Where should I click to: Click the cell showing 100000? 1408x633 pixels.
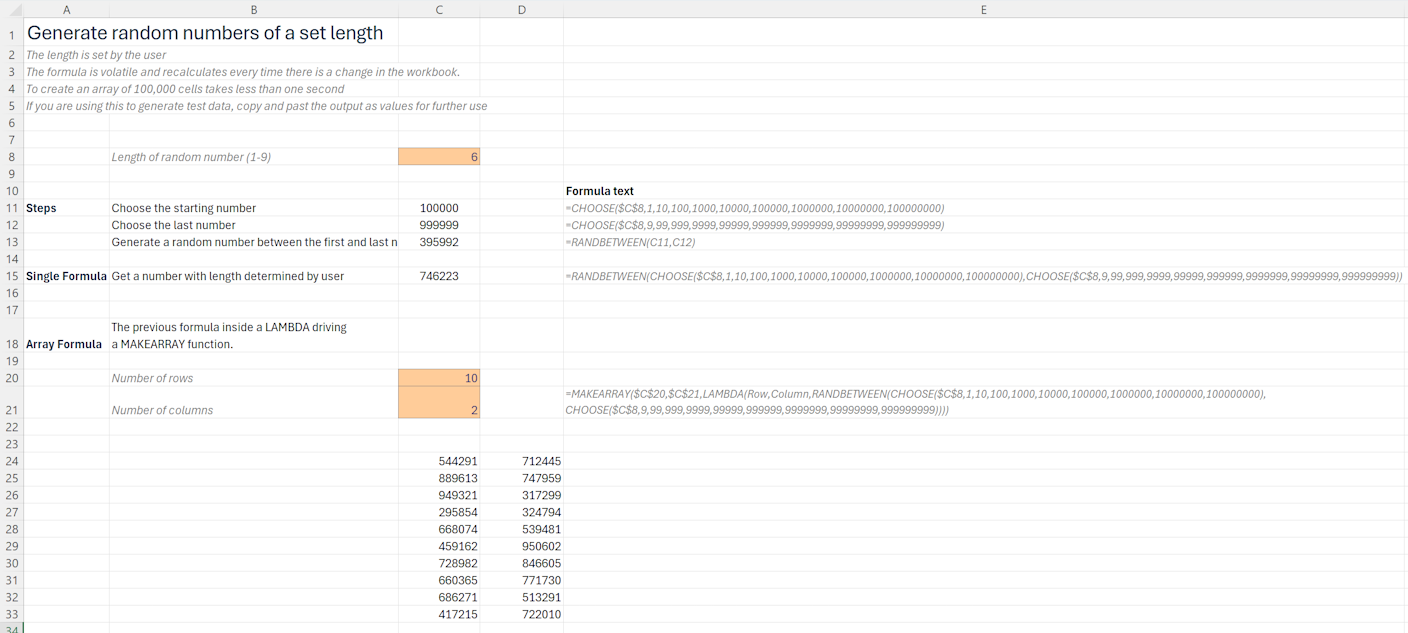pos(439,208)
